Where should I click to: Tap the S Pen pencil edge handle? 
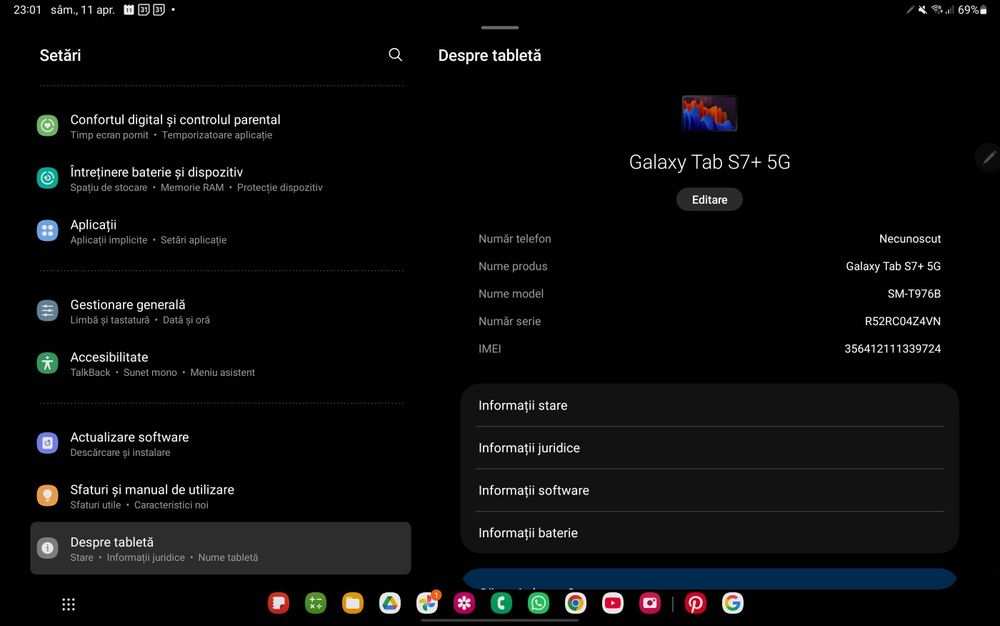pos(989,157)
